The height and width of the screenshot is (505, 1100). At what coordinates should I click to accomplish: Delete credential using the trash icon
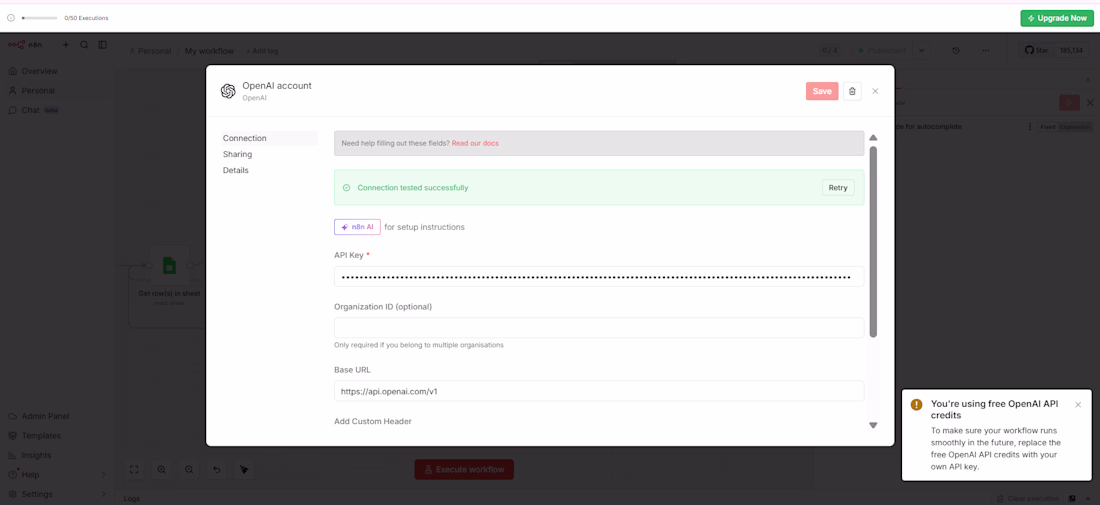pyautogui.click(x=852, y=91)
